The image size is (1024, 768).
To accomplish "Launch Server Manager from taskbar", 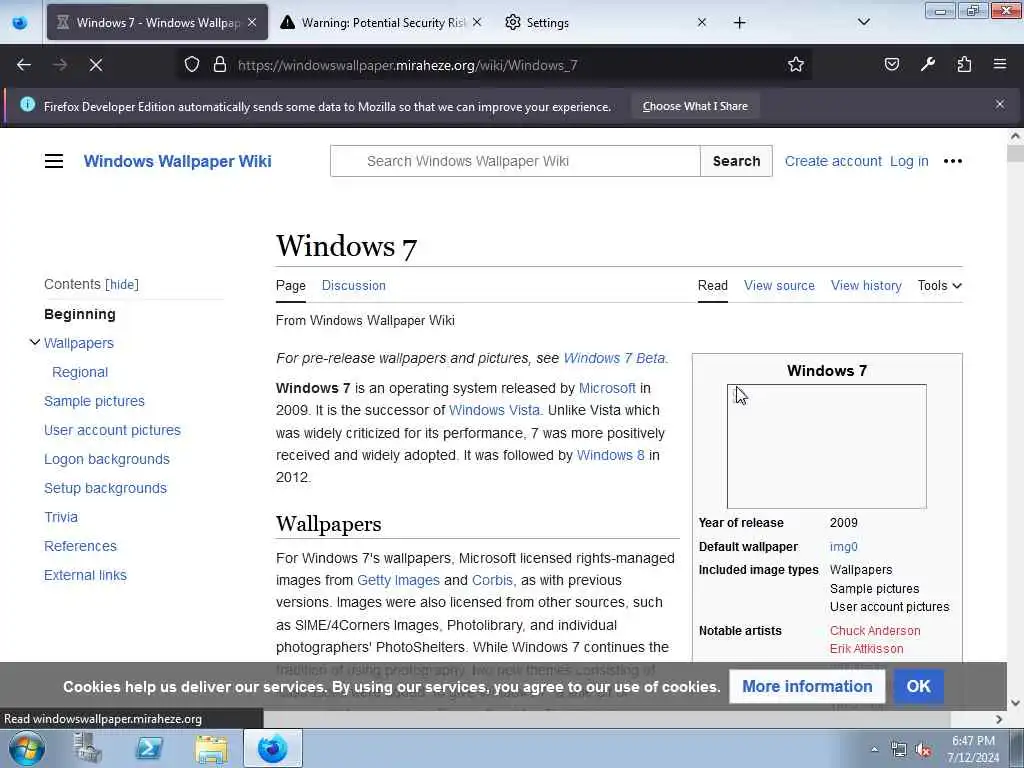I will [x=87, y=748].
